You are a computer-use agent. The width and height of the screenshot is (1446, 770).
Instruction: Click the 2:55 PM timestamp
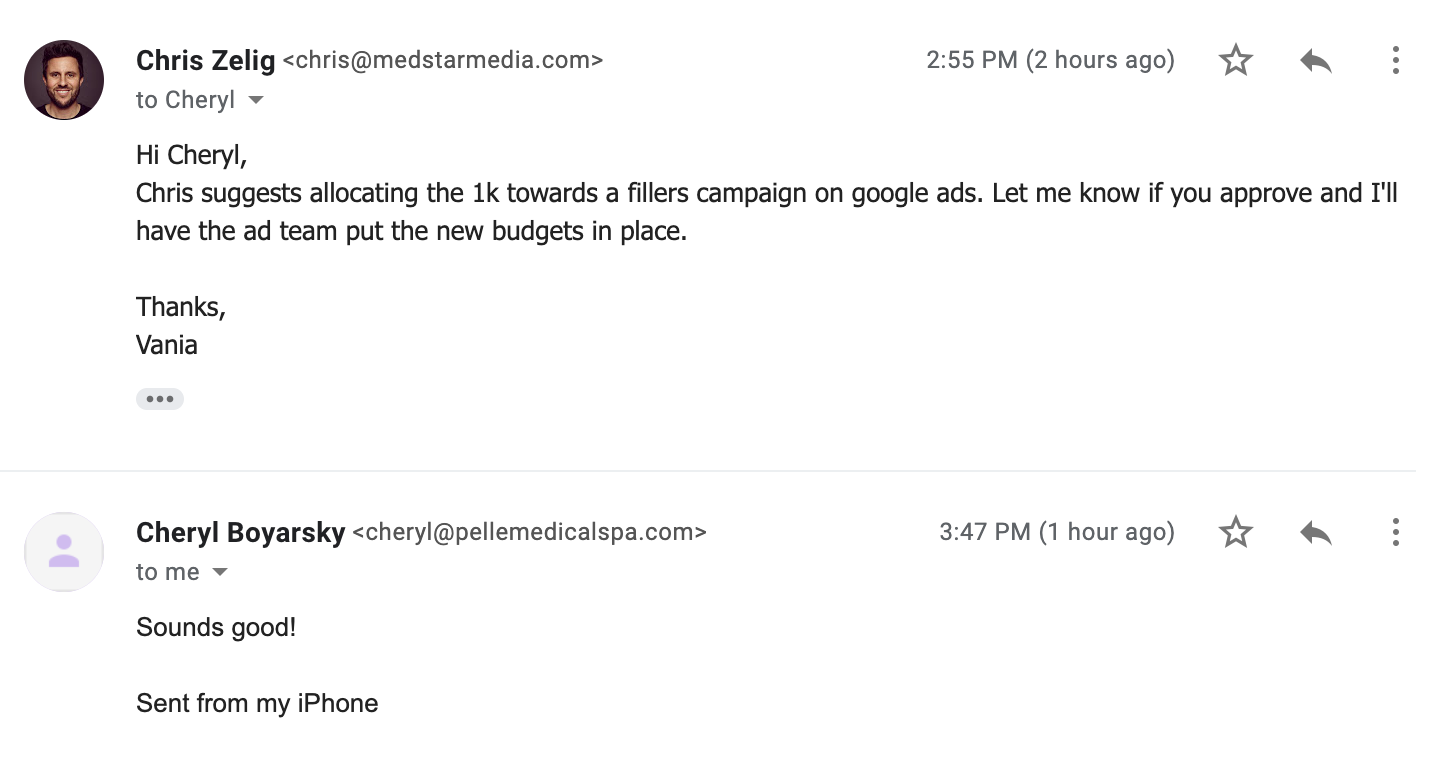[x=1050, y=60]
